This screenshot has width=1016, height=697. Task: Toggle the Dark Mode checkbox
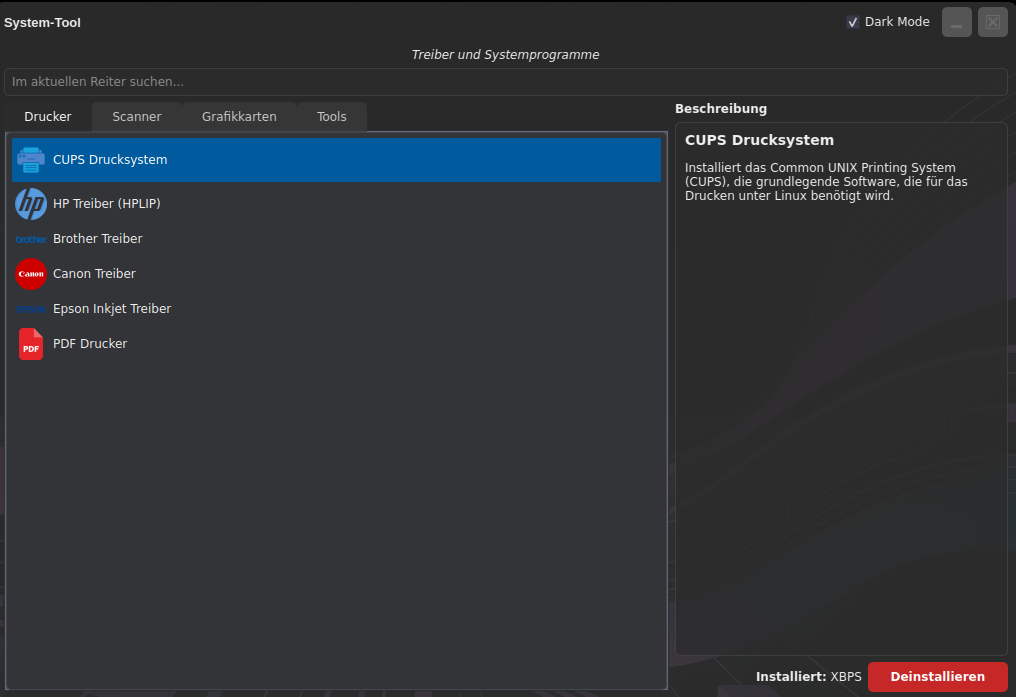[x=852, y=22]
